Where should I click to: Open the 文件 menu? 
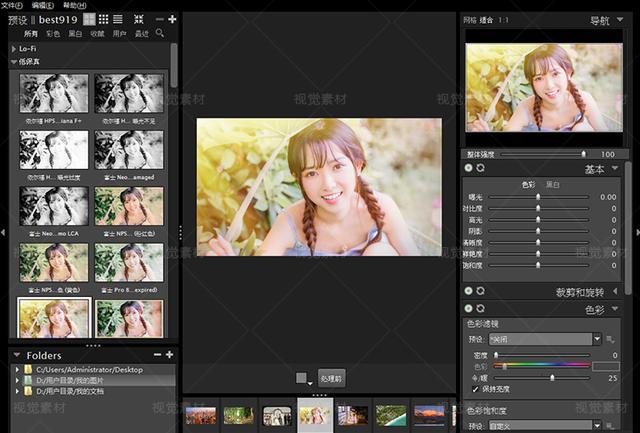pos(11,5)
